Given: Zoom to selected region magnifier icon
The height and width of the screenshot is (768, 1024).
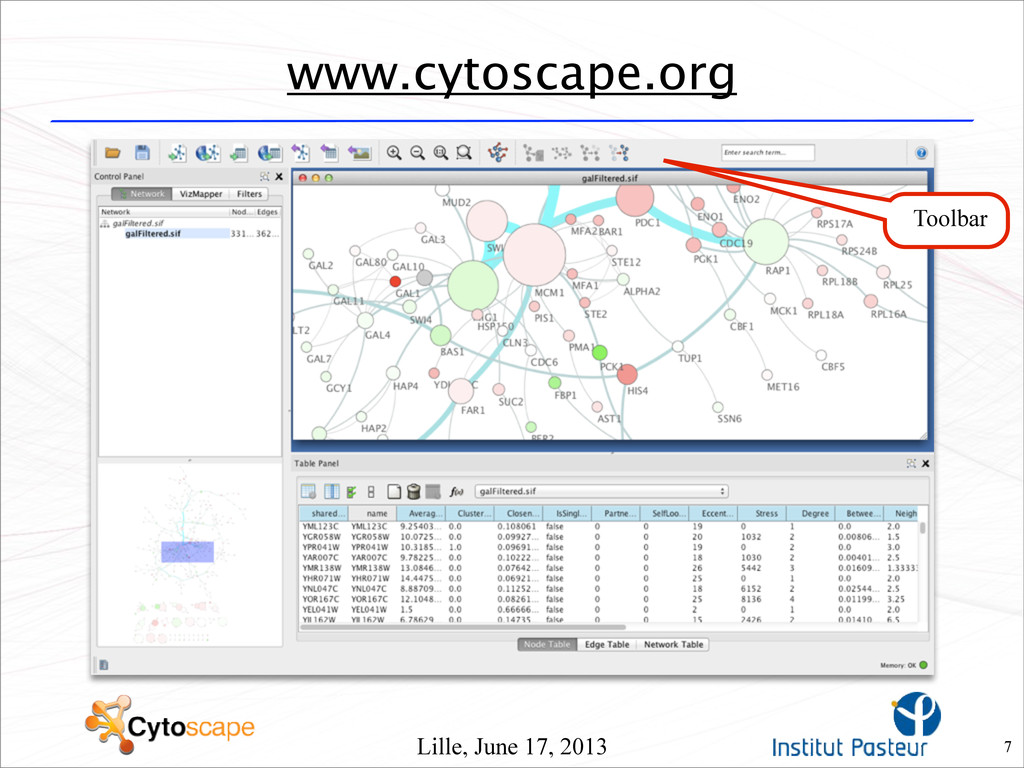Looking at the screenshot, I should [464, 153].
